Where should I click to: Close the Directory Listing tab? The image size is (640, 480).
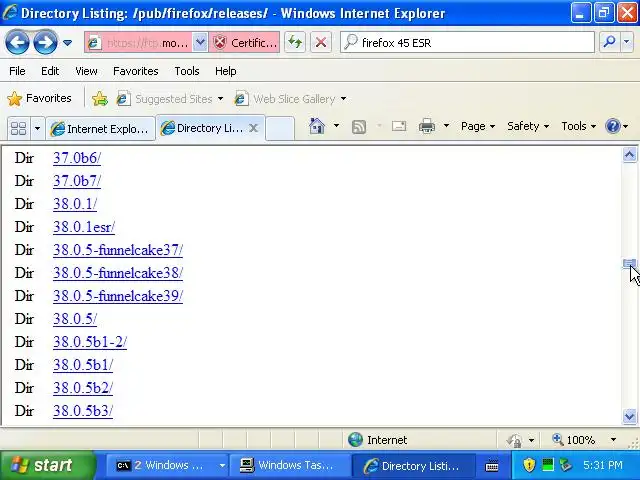tap(253, 128)
